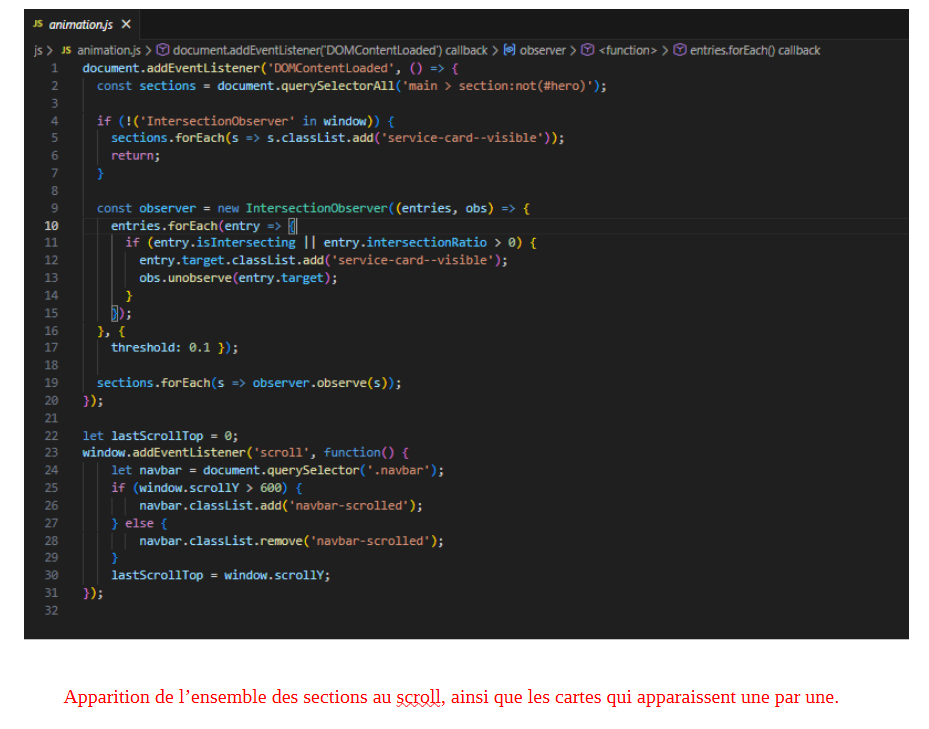The width and height of the screenshot is (929, 729).
Task: Click classList.add('navbar-scrolled') on line 26
Action: tap(302, 506)
